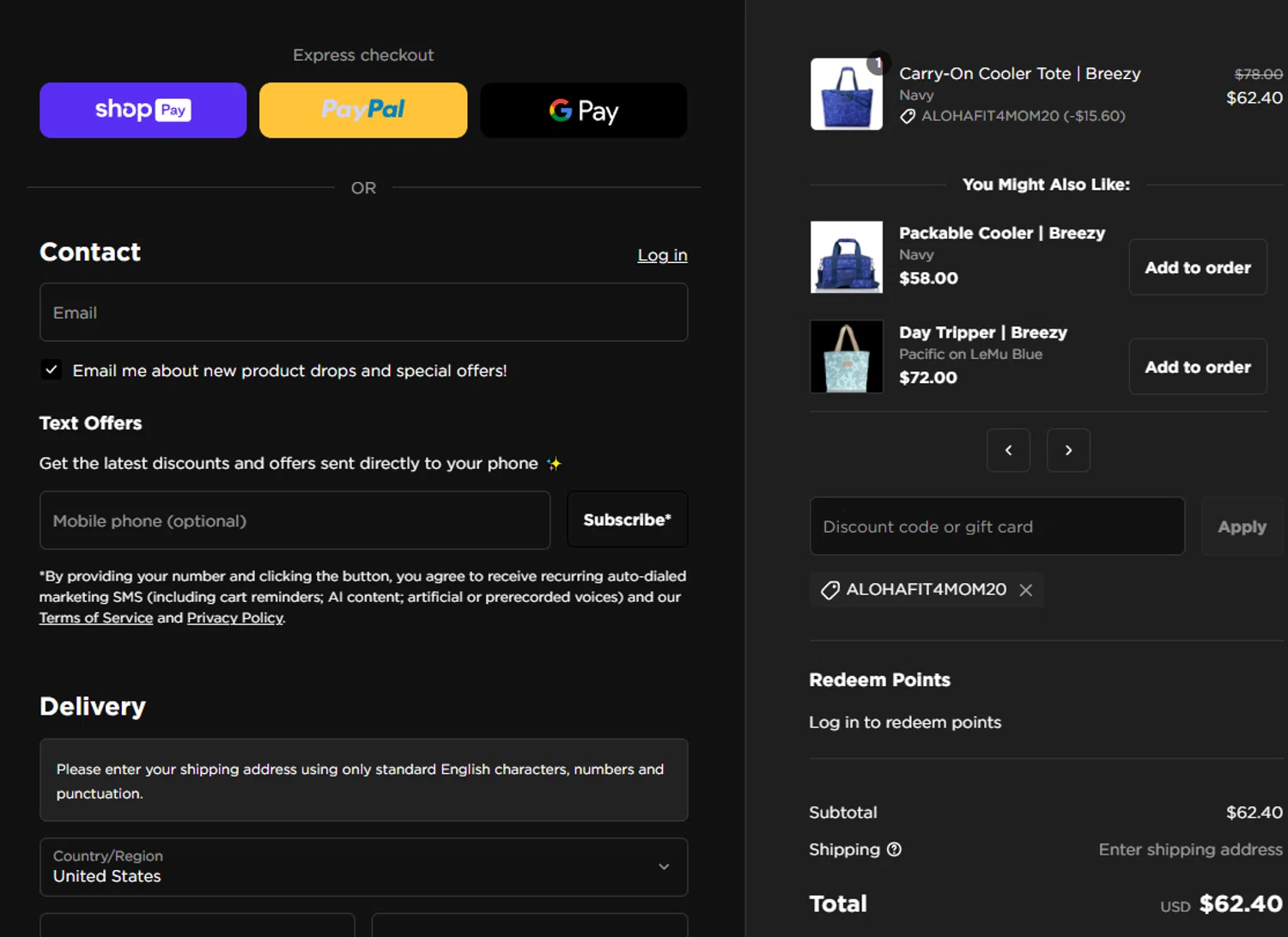Open the Log in link
1288x937 pixels.
point(662,255)
